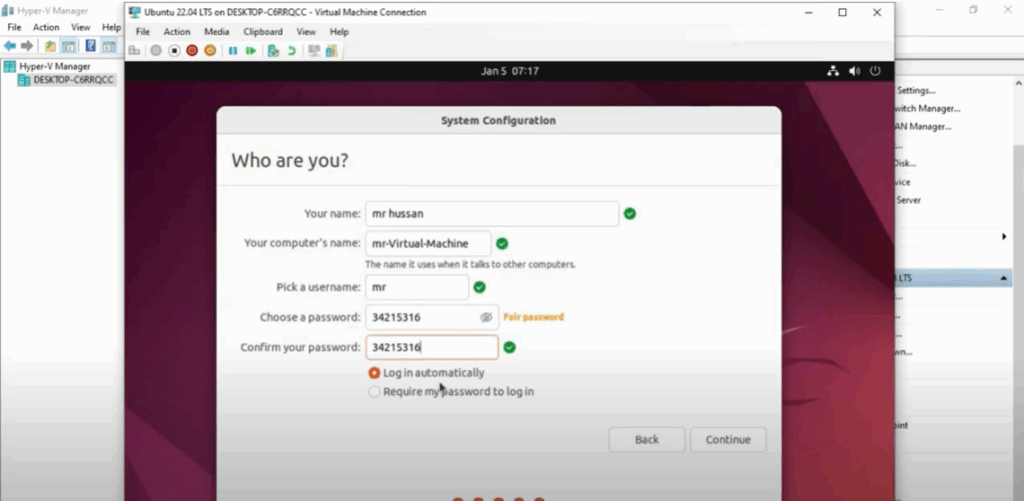Collapse the LTS section arrow in Actions pane
This screenshot has width=1024, height=501.
(1003, 278)
